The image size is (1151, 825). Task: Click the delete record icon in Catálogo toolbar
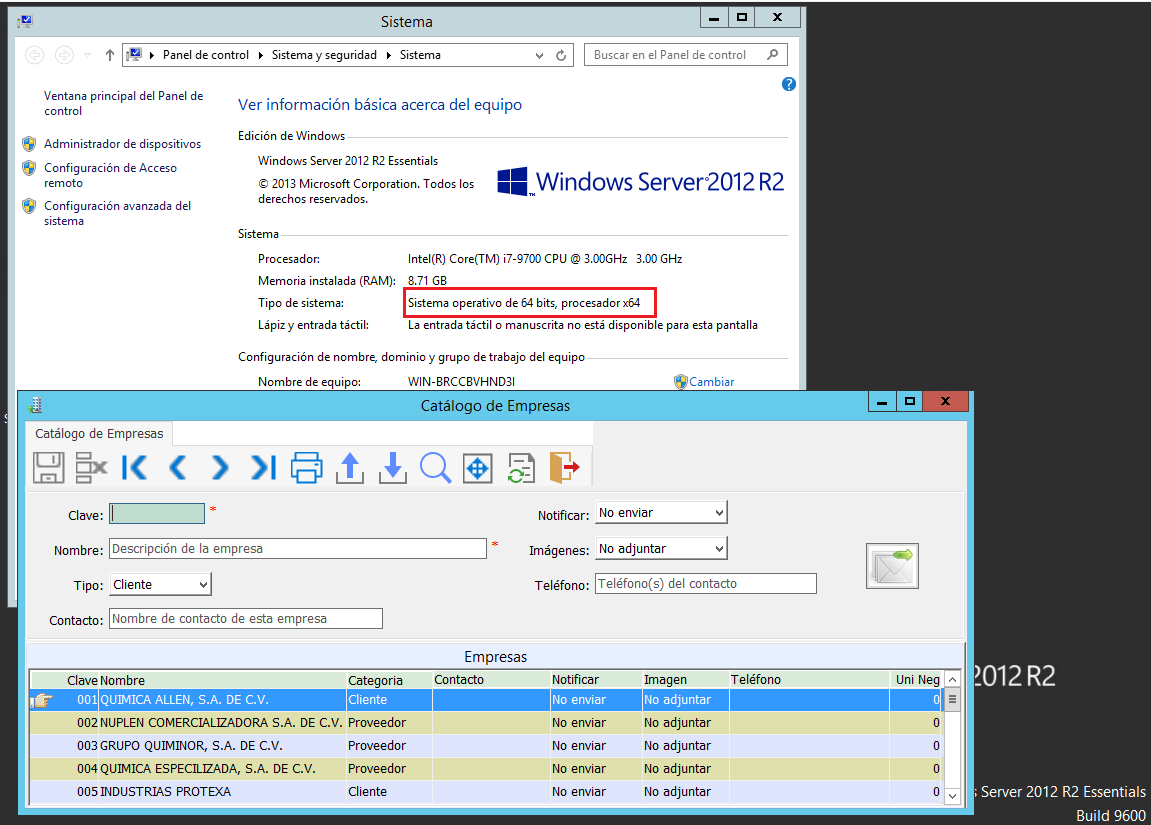click(x=91, y=468)
